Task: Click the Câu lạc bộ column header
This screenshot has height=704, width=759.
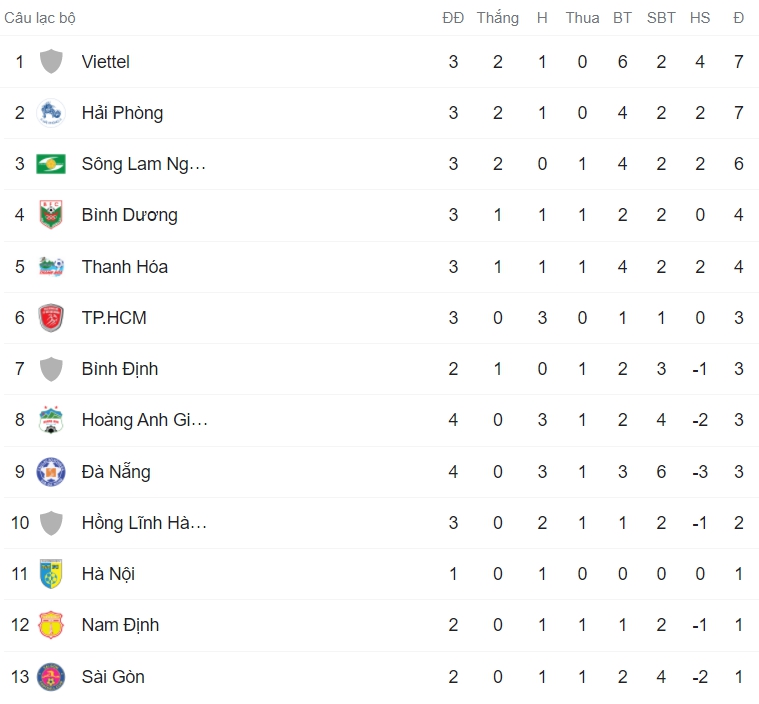Action: pyautogui.click(x=40, y=18)
